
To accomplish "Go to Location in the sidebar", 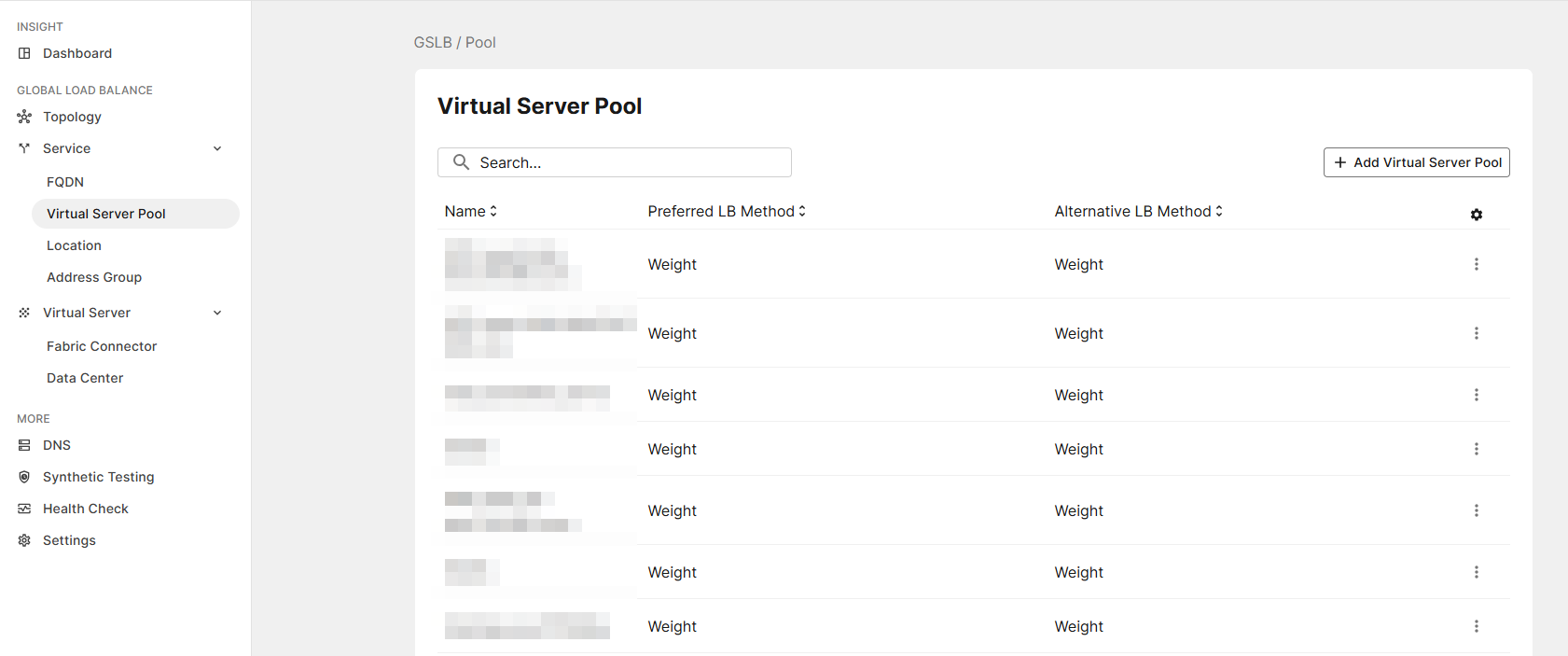I will [x=74, y=245].
